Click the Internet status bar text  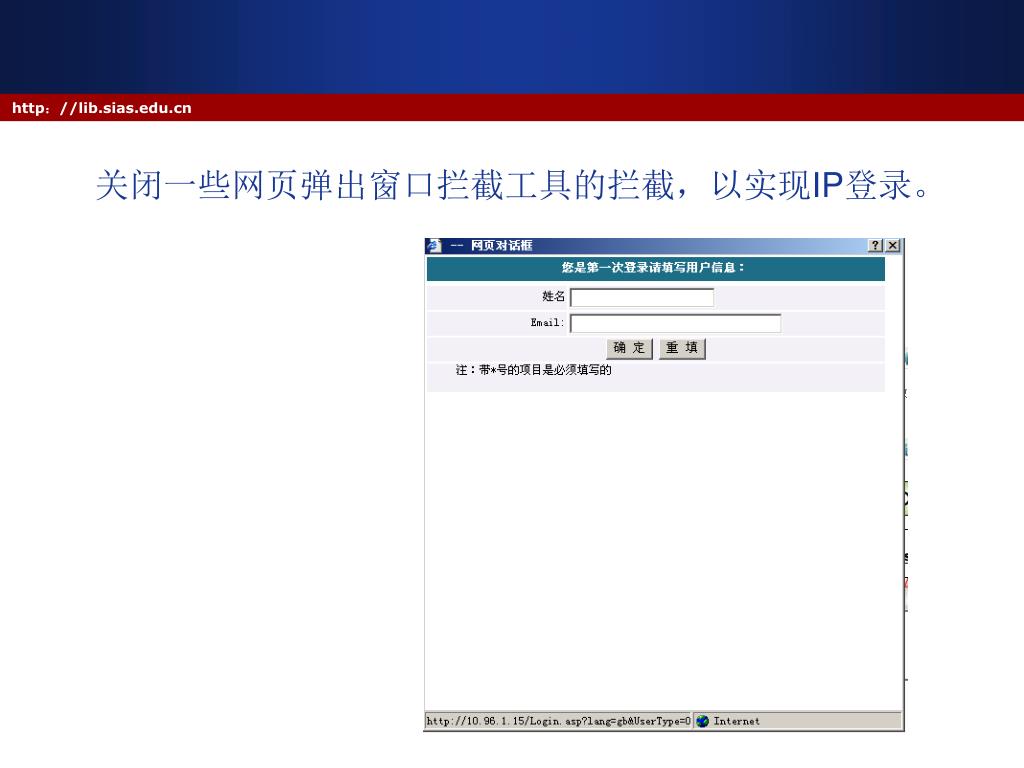pos(737,721)
